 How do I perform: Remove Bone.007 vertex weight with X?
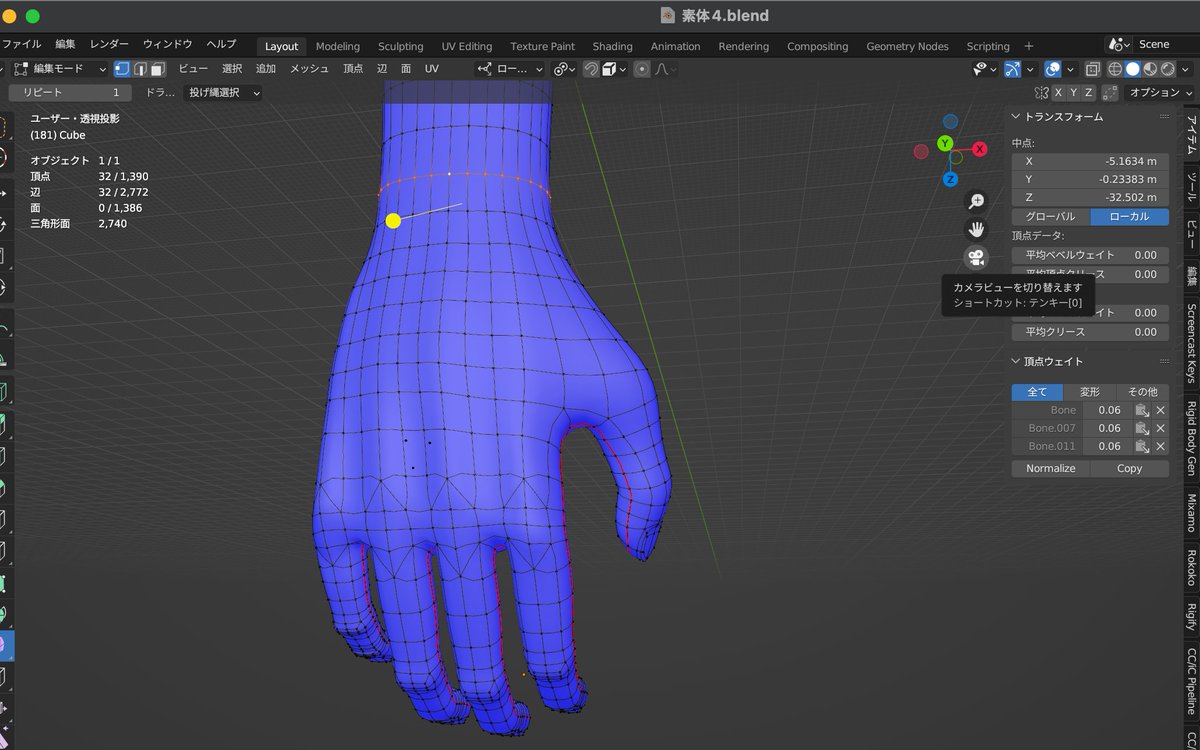click(1161, 428)
